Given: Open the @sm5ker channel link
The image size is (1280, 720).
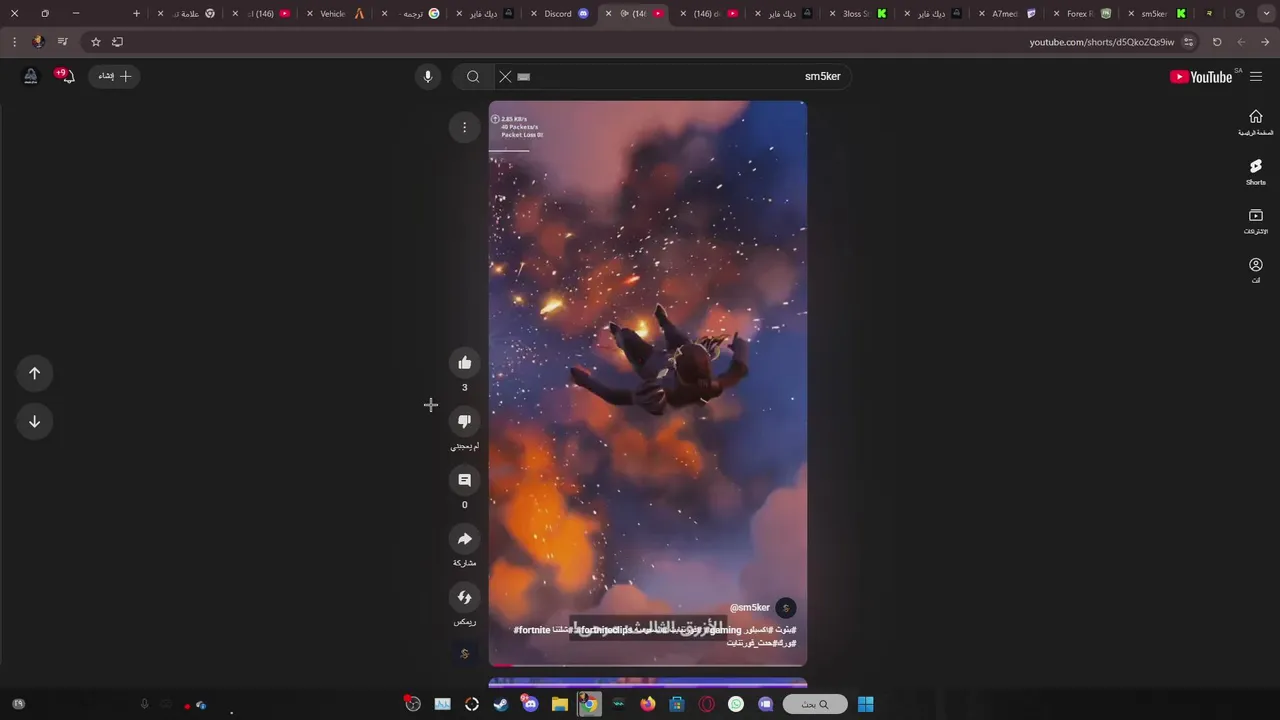Looking at the screenshot, I should click(750, 608).
